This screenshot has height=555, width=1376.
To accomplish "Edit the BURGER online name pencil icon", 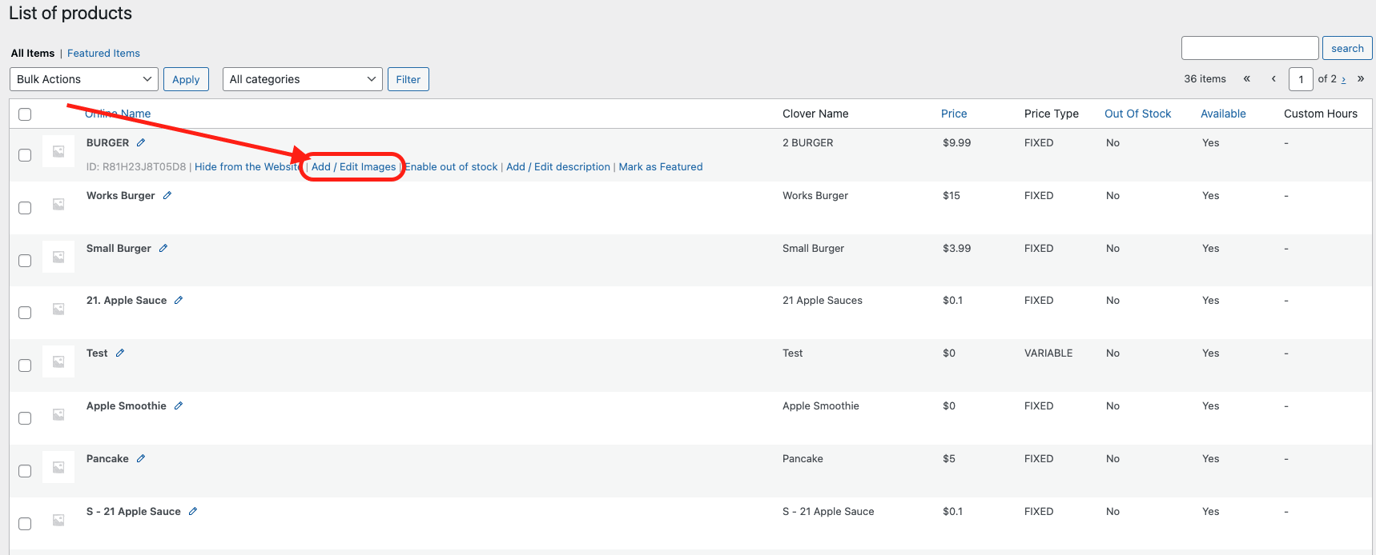I will [x=141, y=143].
